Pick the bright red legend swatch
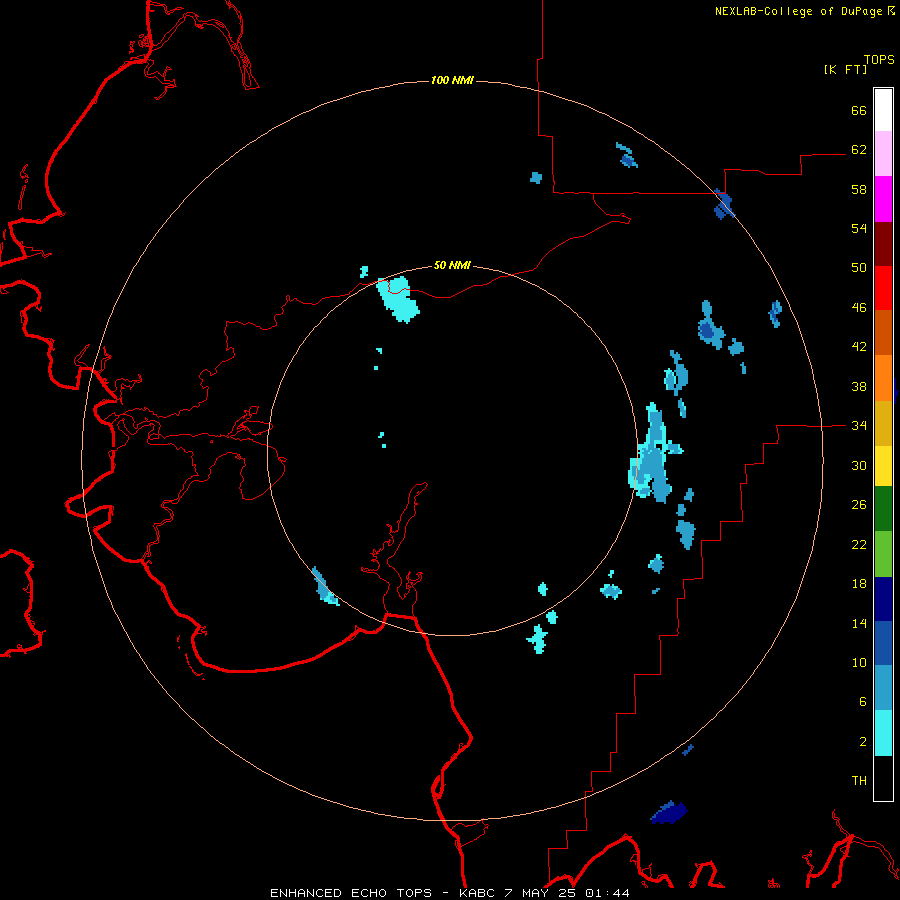Image resolution: width=900 pixels, height=900 pixels. (x=883, y=288)
